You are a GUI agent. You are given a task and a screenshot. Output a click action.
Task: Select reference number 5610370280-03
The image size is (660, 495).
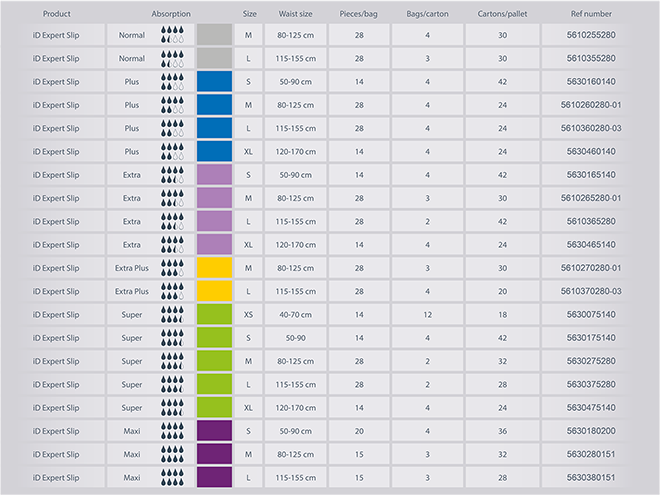pyautogui.click(x=591, y=291)
